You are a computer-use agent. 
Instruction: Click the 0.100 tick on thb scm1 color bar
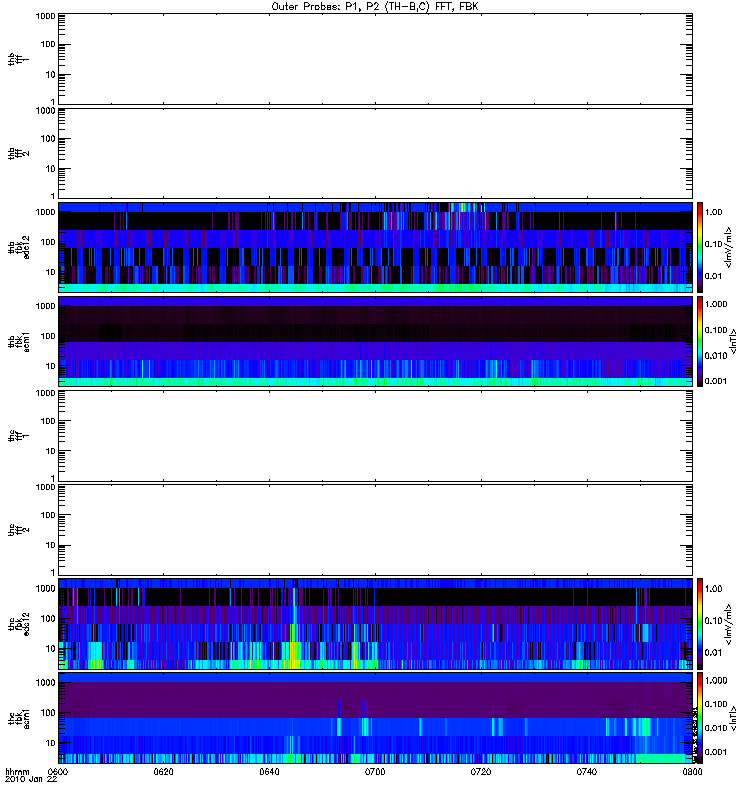(x=716, y=330)
